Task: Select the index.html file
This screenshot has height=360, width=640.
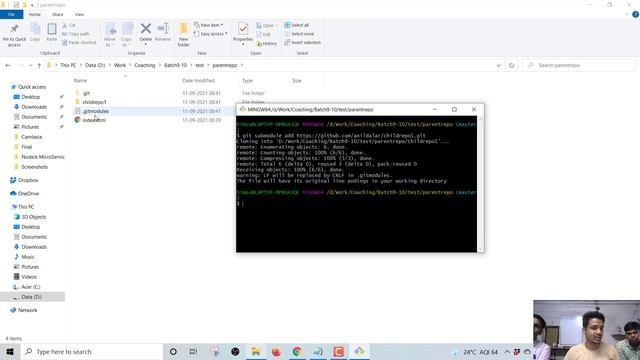Action: coord(94,120)
